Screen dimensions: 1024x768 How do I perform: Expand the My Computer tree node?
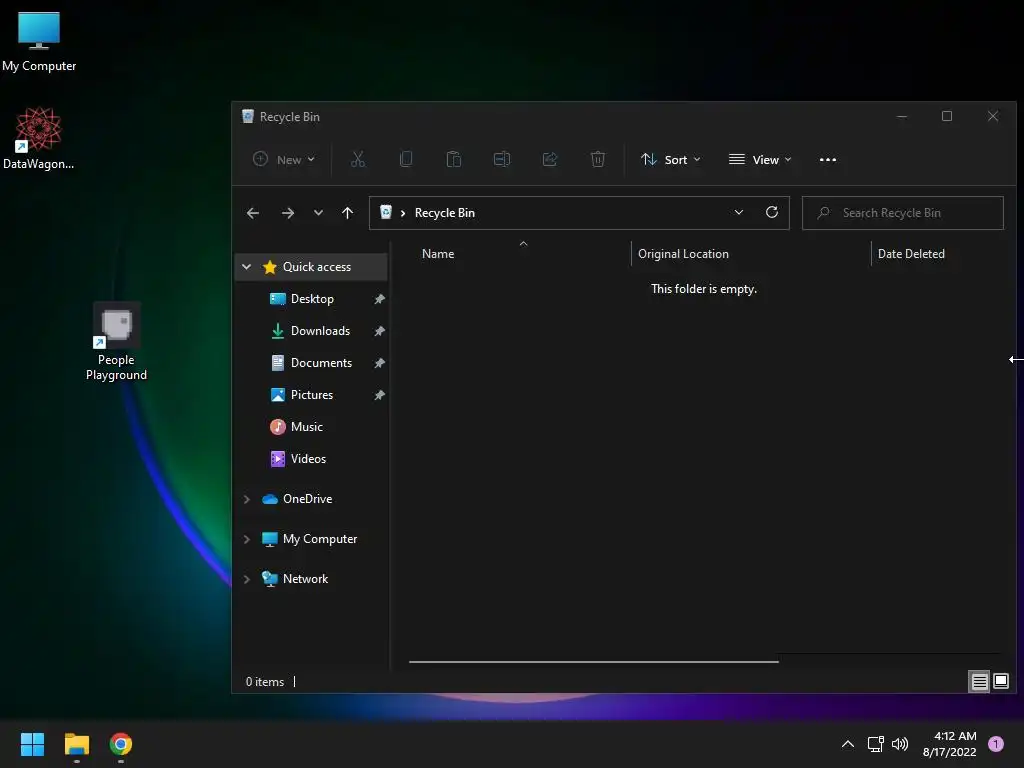[246, 539]
